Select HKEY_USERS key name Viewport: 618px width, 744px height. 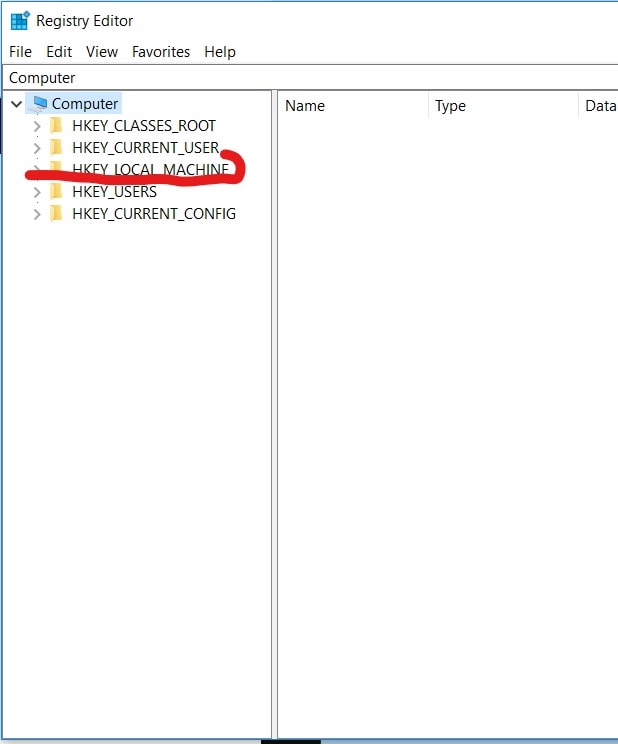coord(114,192)
